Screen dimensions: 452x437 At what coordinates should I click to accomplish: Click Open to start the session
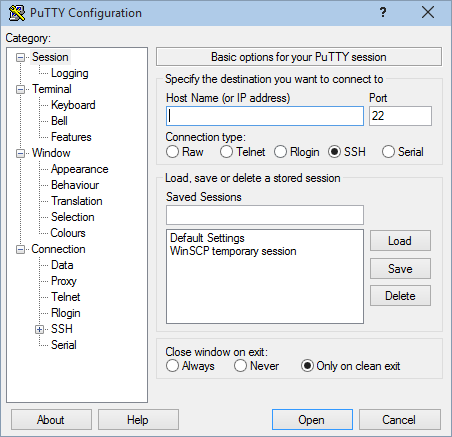pyautogui.click(x=312, y=420)
